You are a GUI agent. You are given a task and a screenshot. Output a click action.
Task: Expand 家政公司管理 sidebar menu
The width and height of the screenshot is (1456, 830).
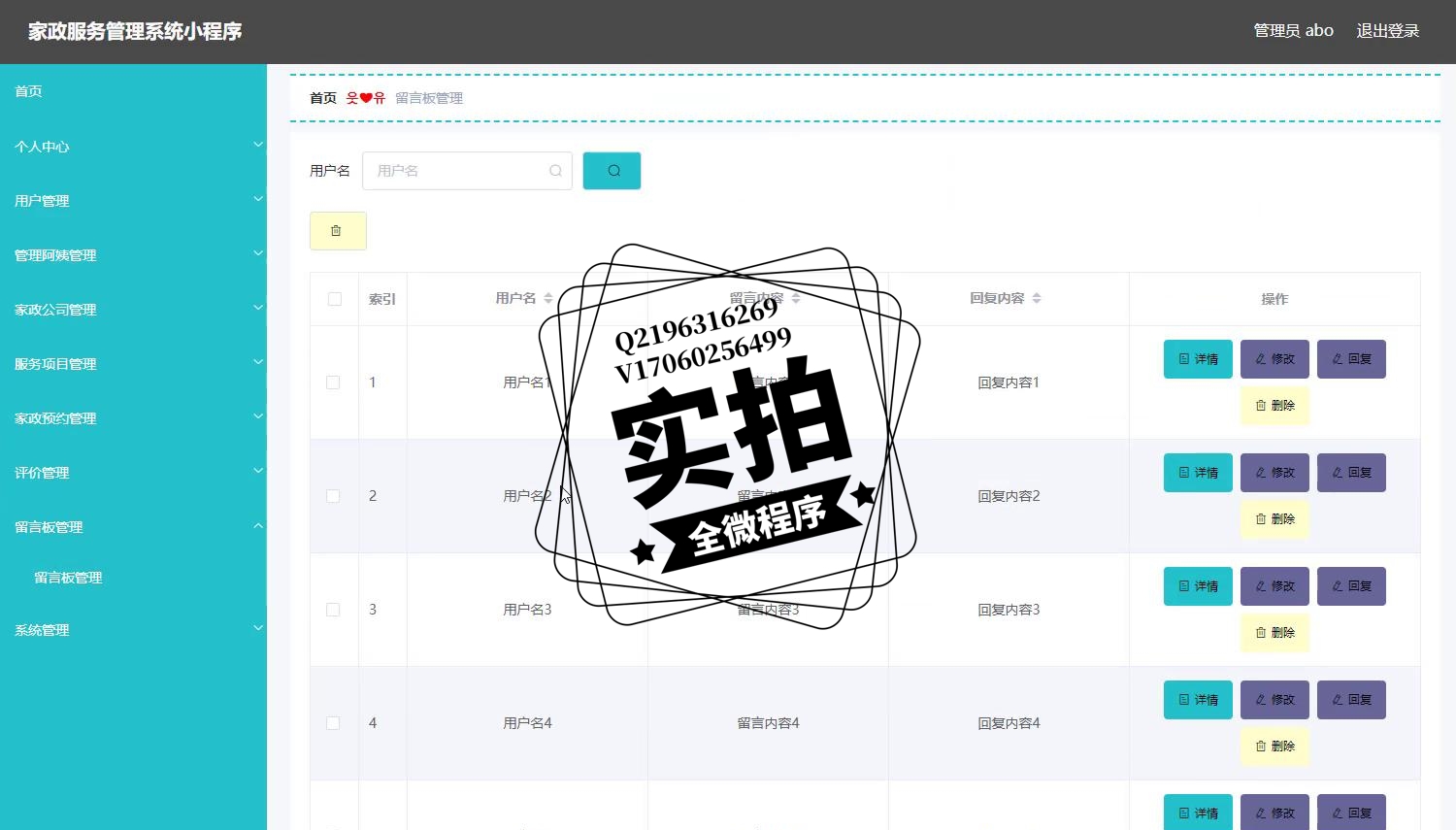click(x=133, y=310)
